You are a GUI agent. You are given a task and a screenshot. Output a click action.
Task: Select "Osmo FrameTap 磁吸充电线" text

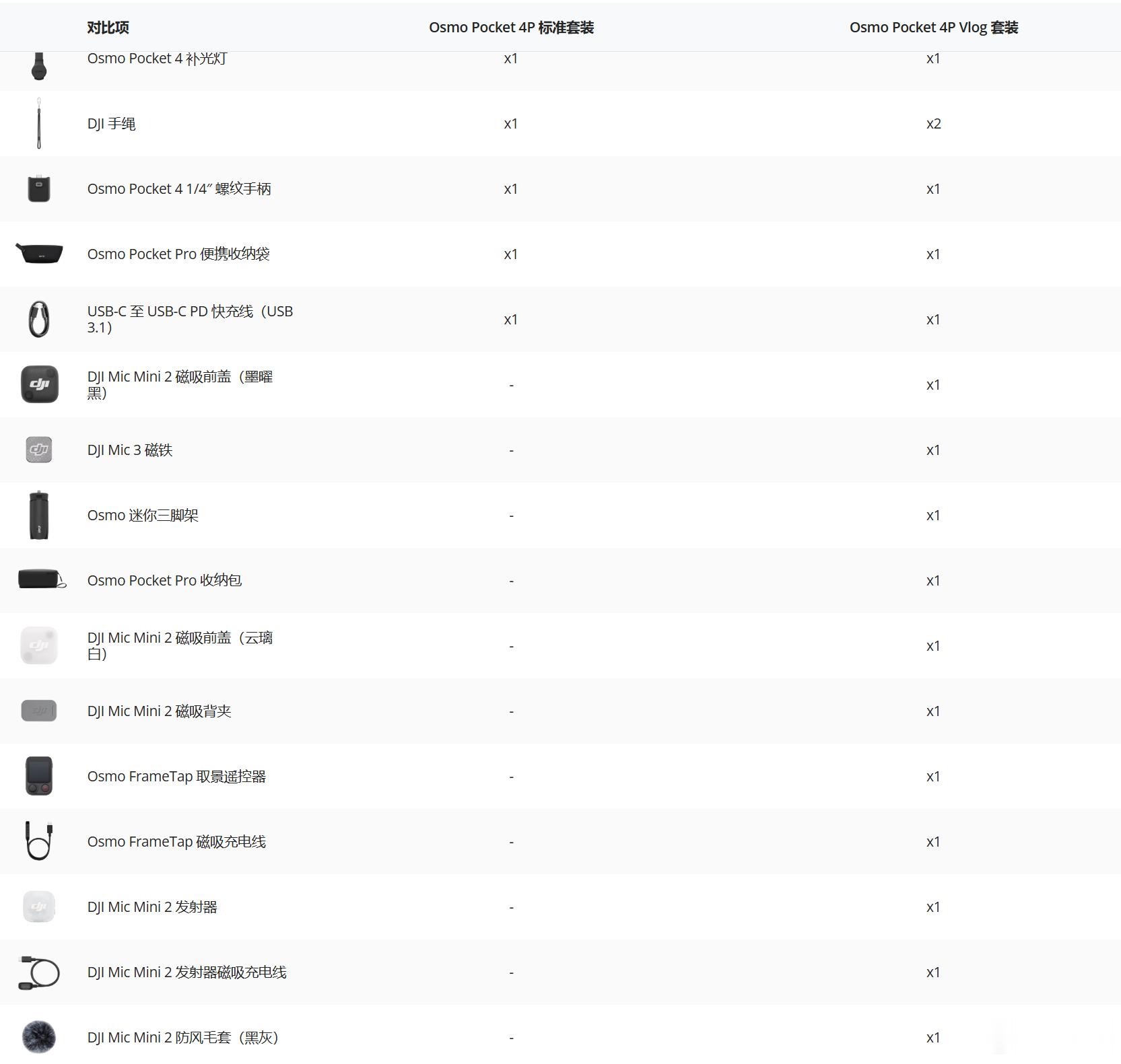click(x=176, y=842)
